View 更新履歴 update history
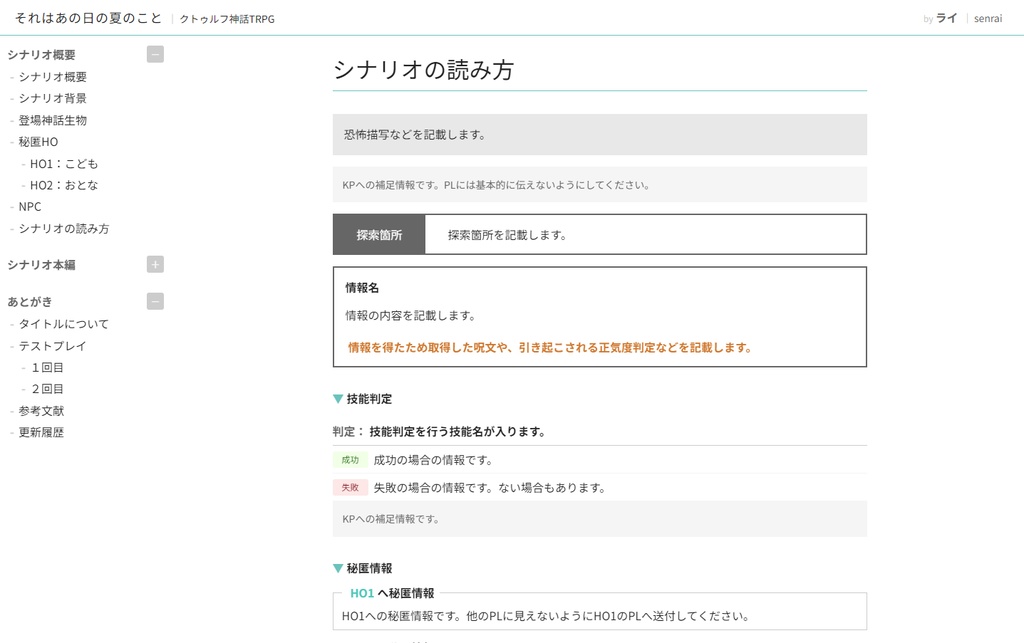The height and width of the screenshot is (643, 1024). tap(41, 433)
